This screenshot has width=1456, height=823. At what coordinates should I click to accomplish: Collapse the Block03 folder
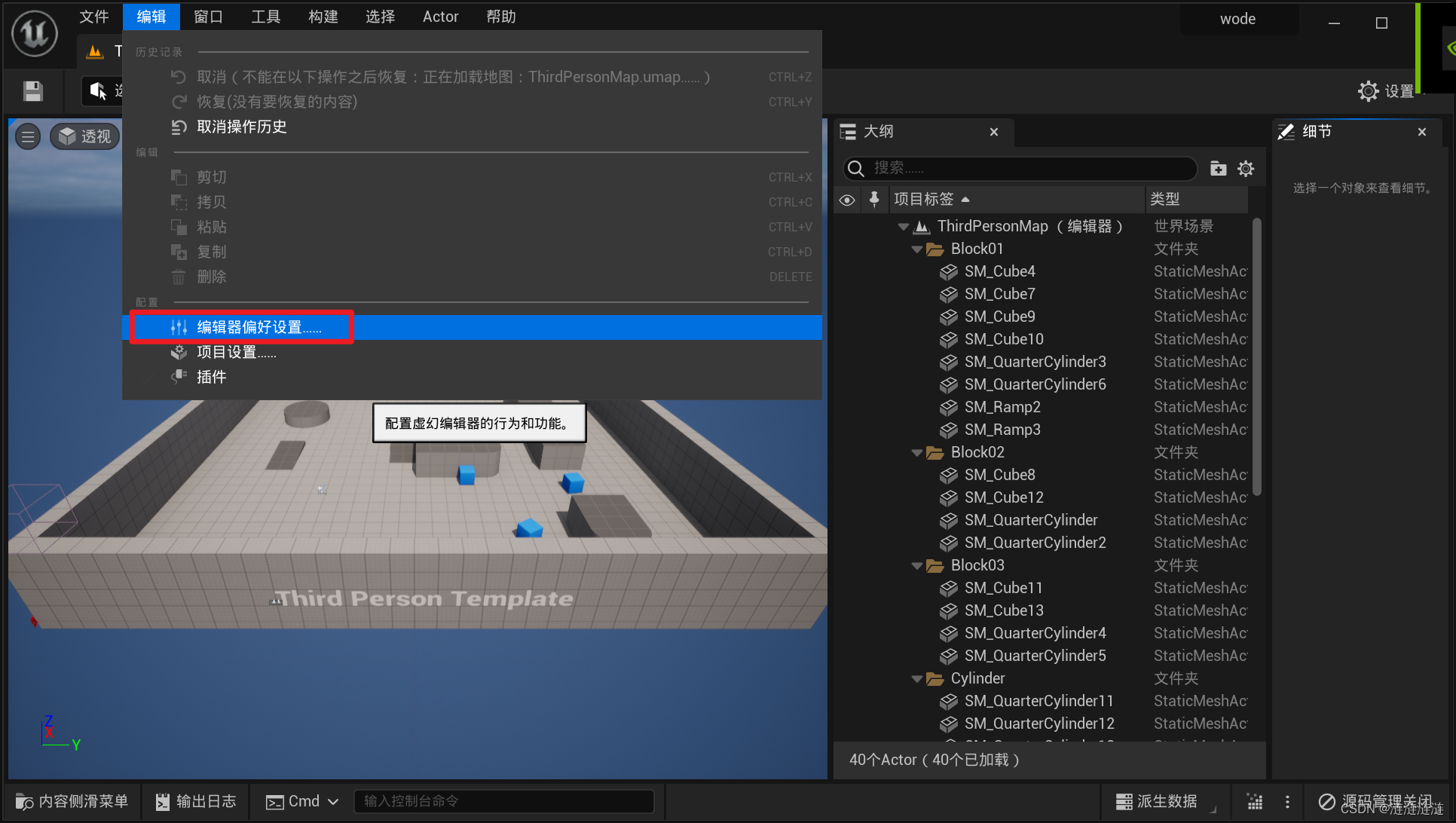tap(917, 565)
